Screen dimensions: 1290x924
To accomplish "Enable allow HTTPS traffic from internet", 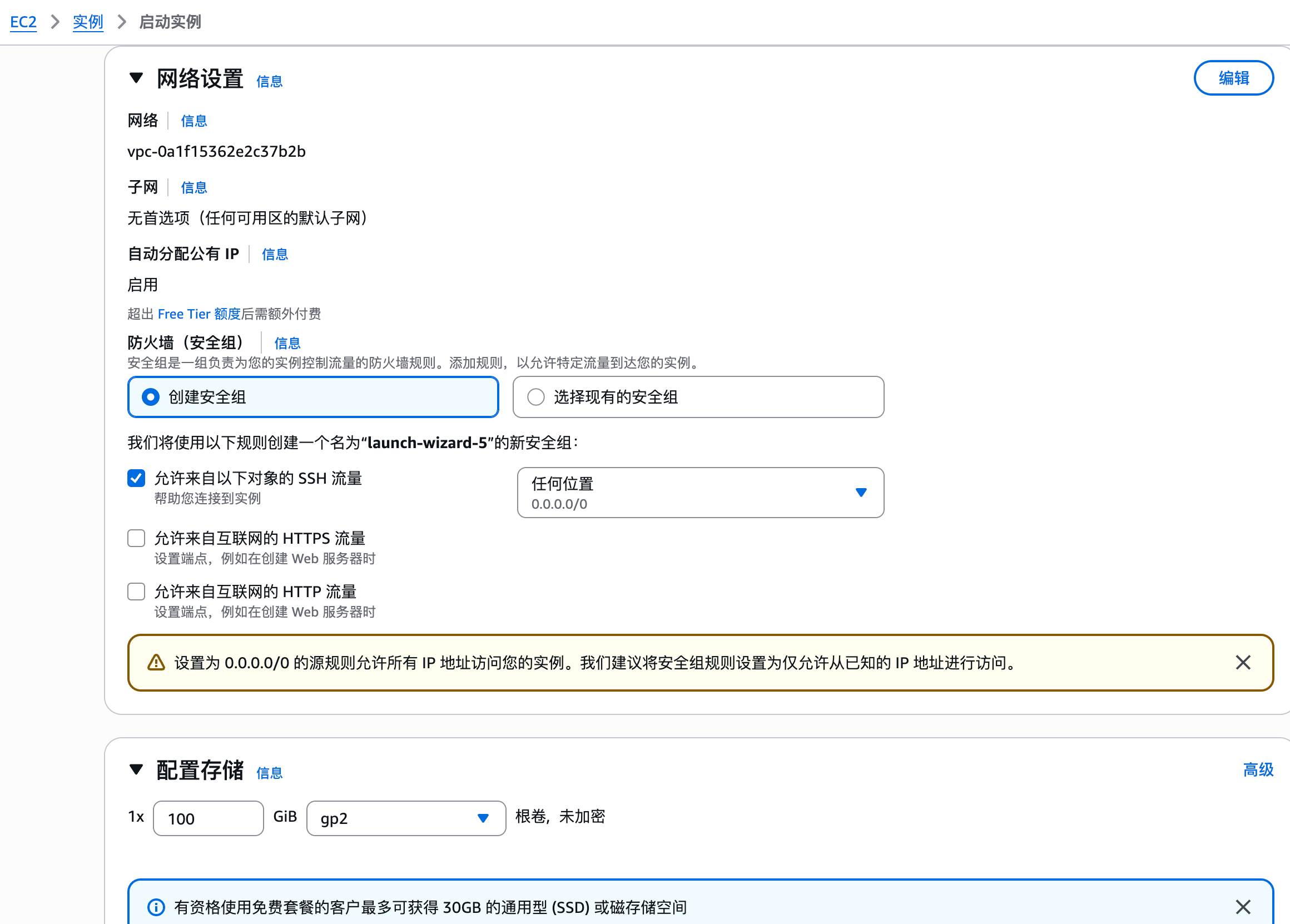I will pos(137,538).
